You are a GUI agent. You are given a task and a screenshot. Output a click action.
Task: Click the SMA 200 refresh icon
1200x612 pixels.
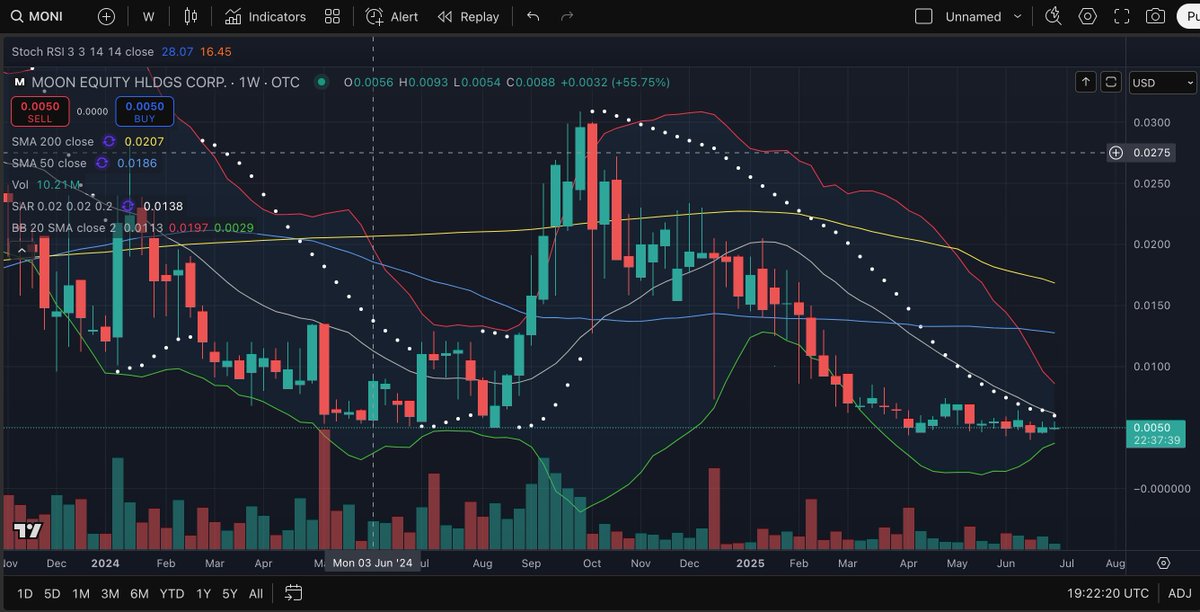[109, 142]
